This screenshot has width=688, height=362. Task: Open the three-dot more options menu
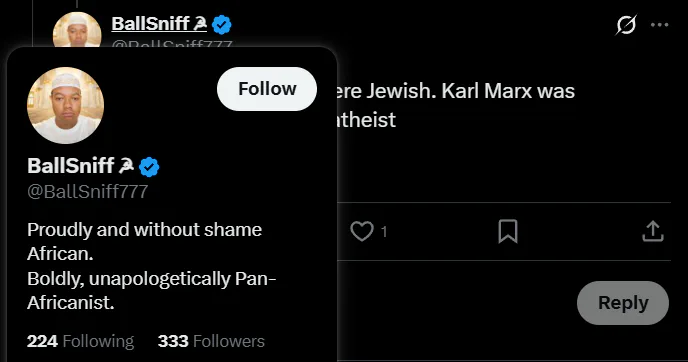[x=659, y=25]
